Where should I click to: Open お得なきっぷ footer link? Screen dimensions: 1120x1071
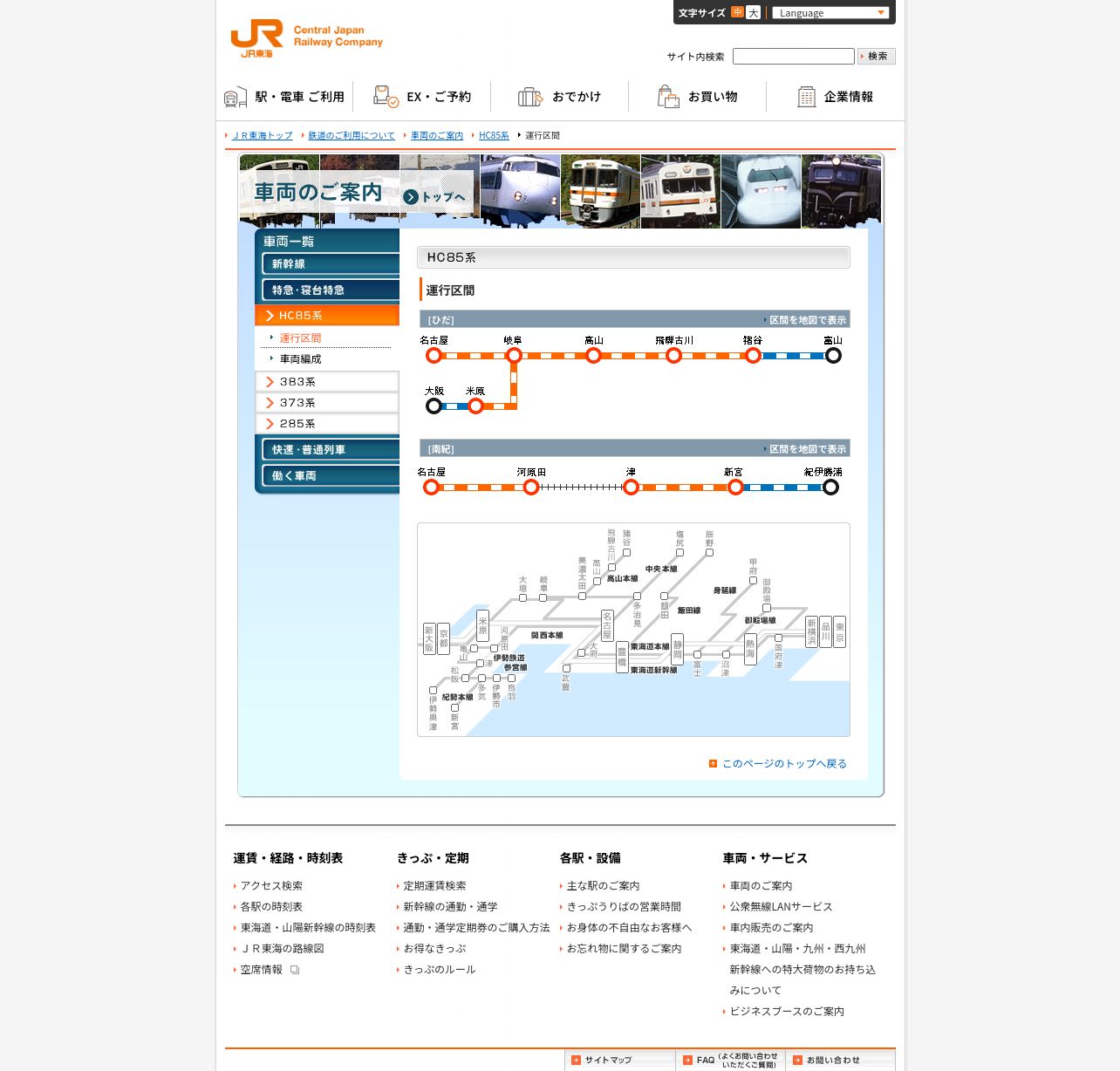click(x=434, y=949)
